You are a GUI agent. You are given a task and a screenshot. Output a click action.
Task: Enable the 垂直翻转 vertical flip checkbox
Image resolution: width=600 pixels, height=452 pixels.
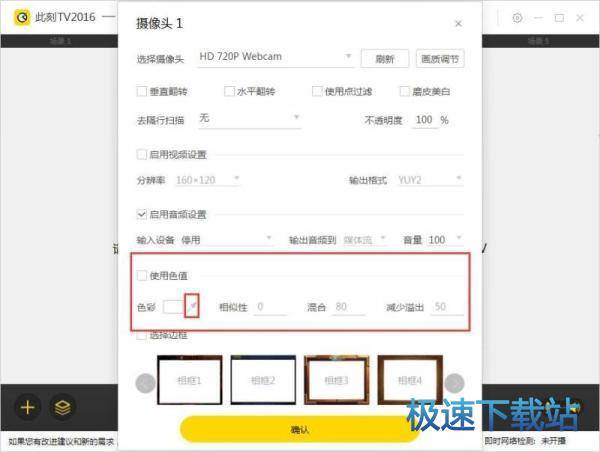click(142, 91)
